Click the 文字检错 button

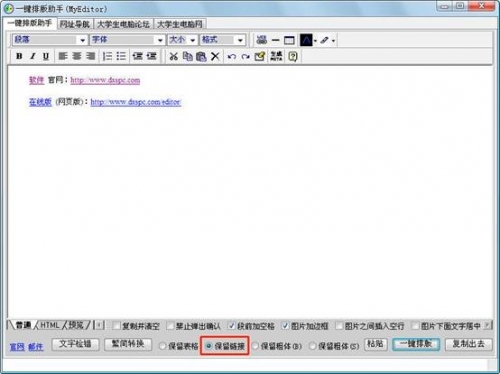pyautogui.click(x=75, y=344)
